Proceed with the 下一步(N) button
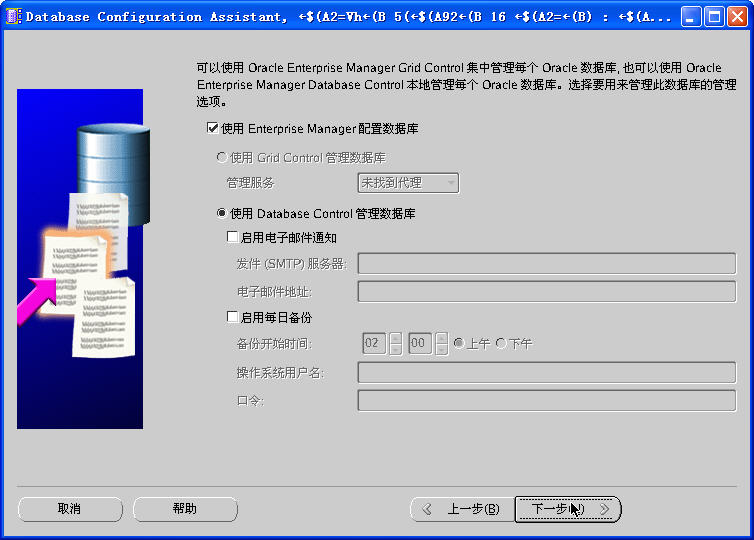The height and width of the screenshot is (540, 754). [568, 509]
